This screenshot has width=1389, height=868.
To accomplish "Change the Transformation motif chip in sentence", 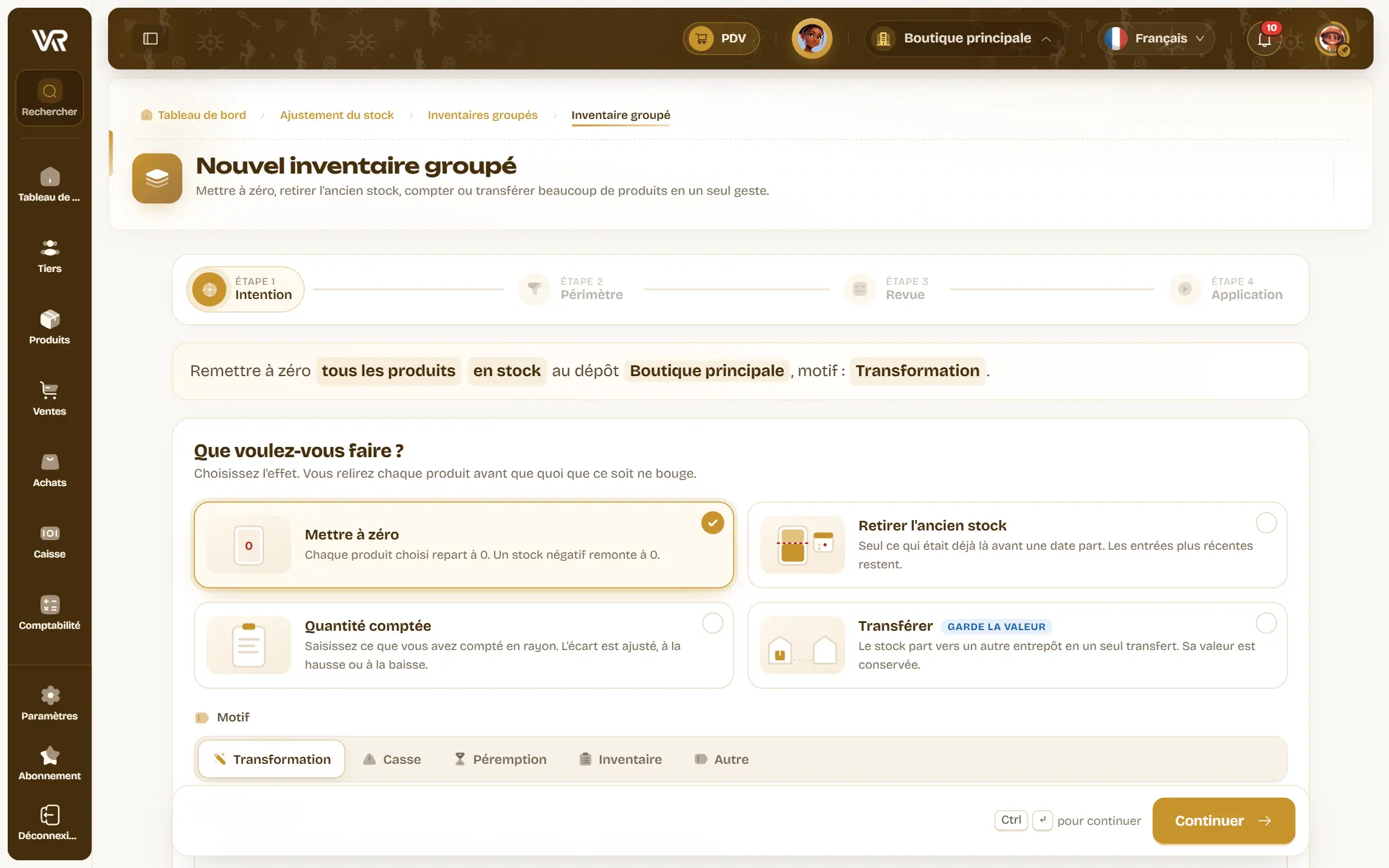I will tap(918, 371).
